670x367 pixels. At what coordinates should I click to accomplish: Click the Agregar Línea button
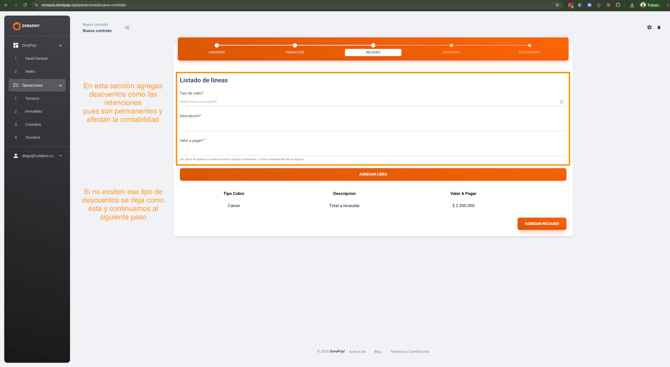pos(373,174)
